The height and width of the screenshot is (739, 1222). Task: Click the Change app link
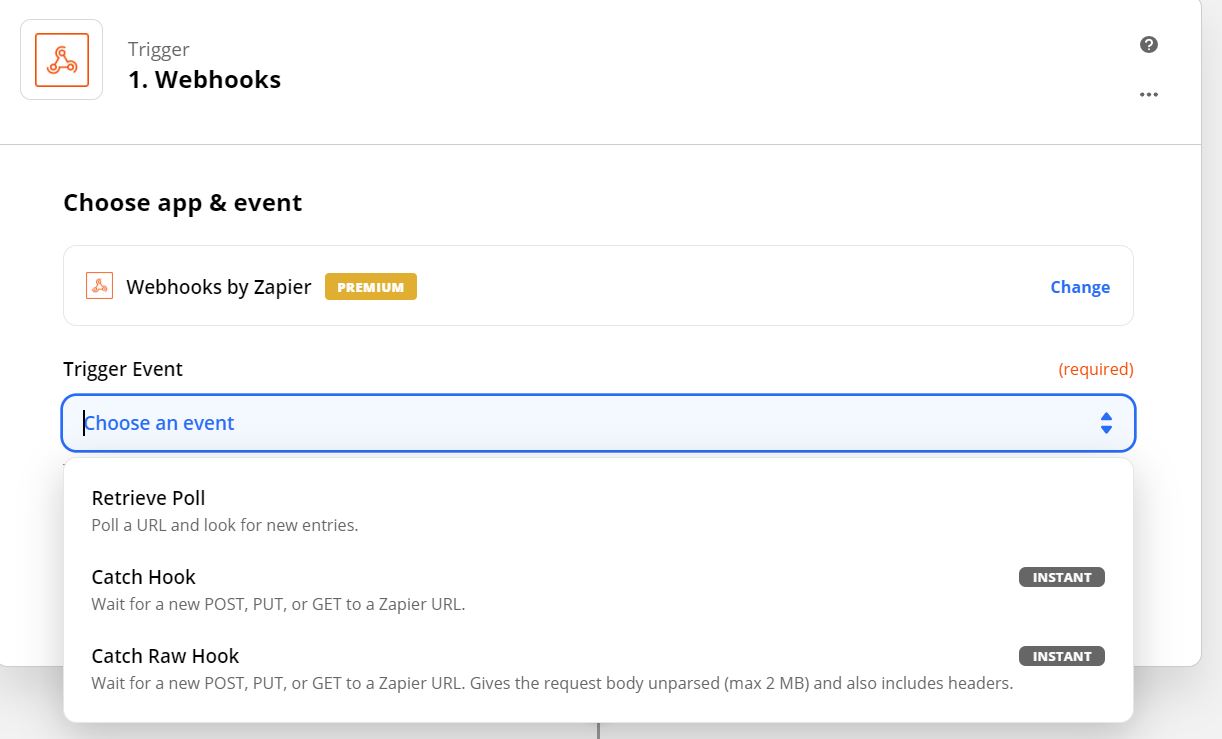click(1080, 287)
